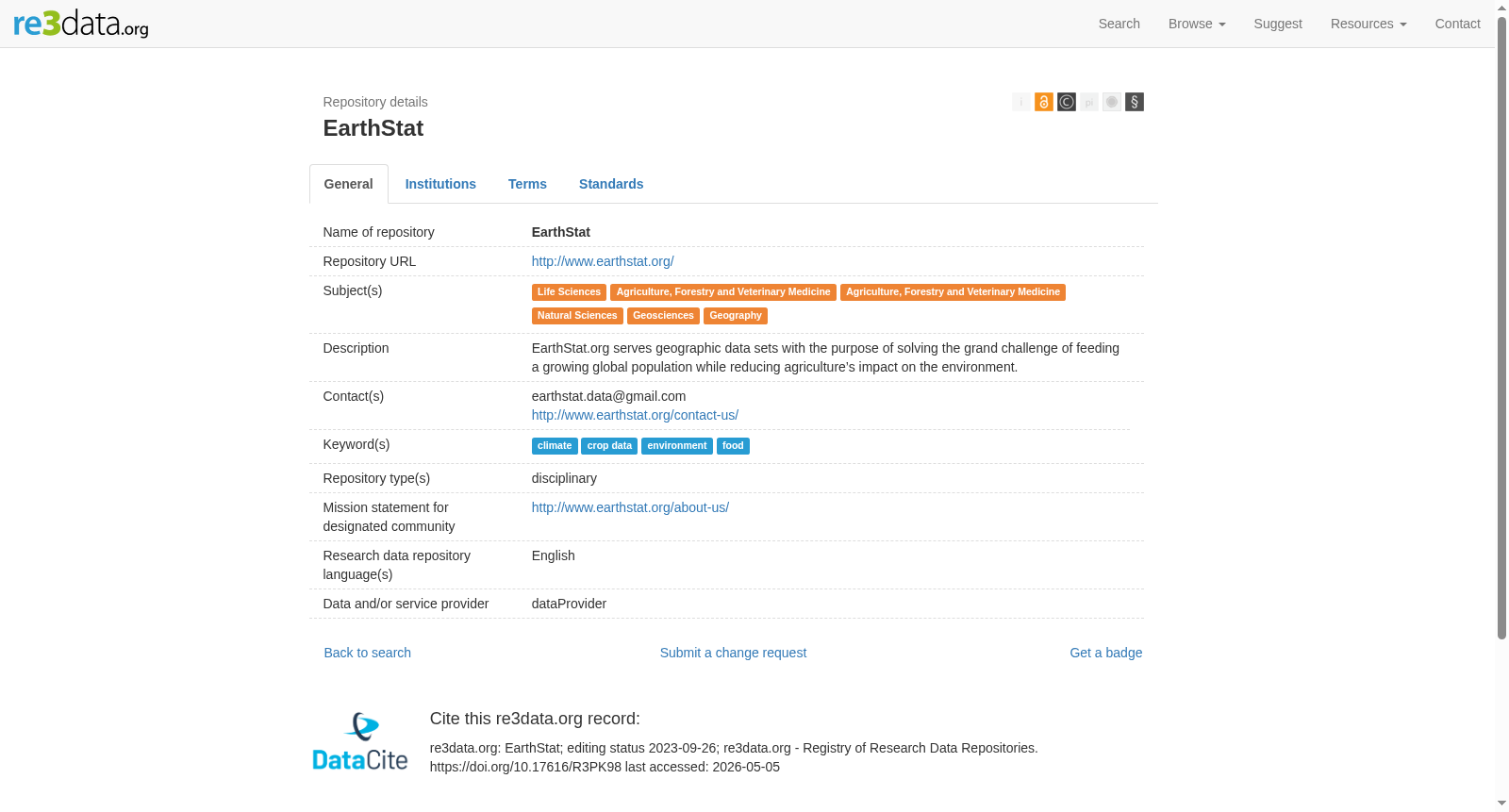This screenshot has width=1509, height=812.
Task: Switch to the Terms tab
Action: (x=527, y=184)
